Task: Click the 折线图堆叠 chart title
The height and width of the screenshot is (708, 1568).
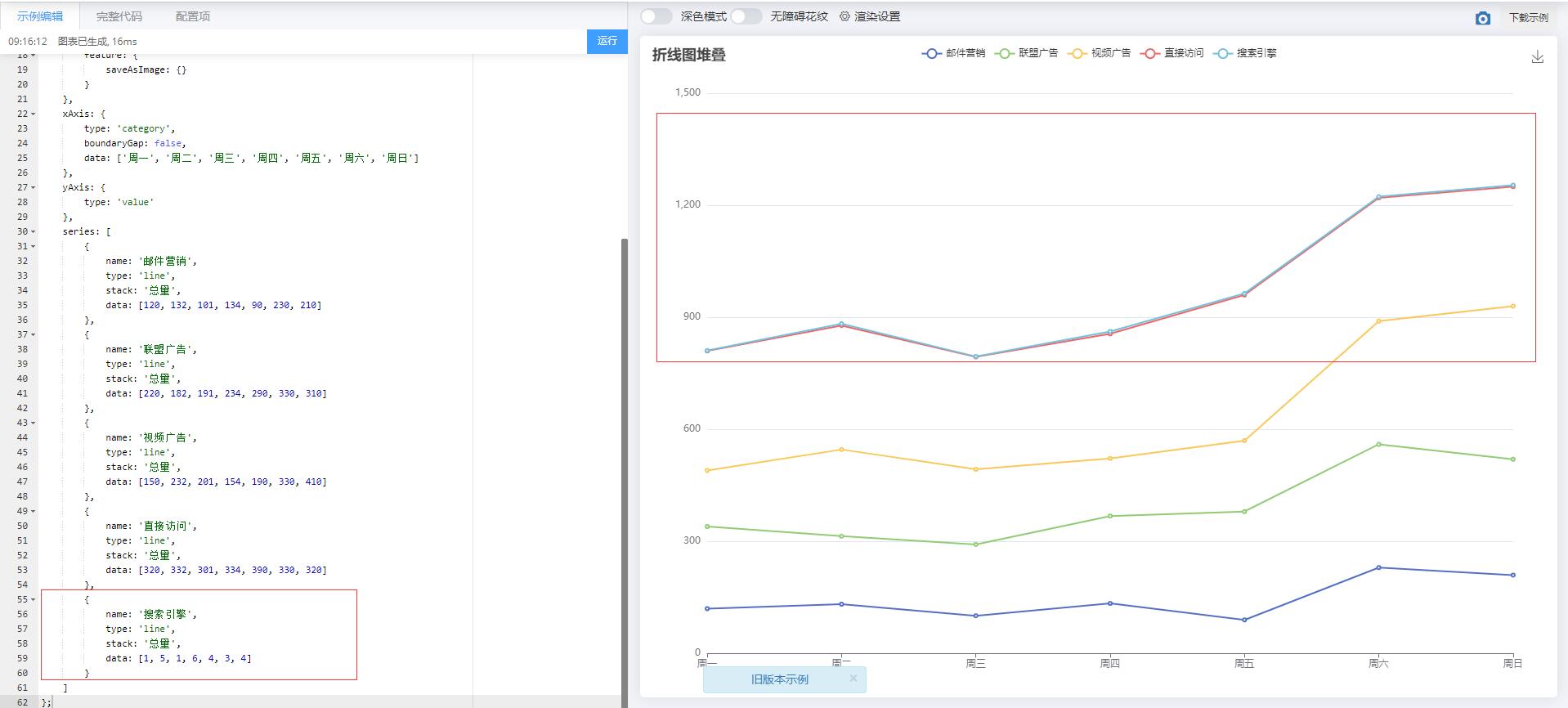Action: click(689, 55)
